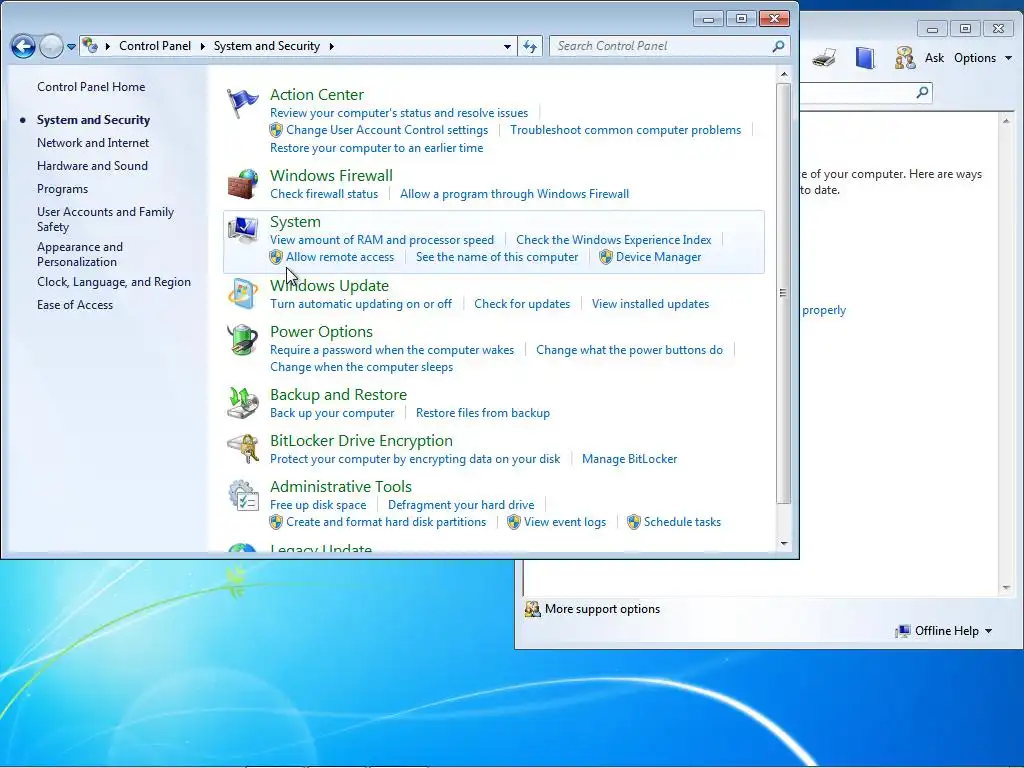
Task: Click the Help window scrollbar down arrow
Action: 1006,588
